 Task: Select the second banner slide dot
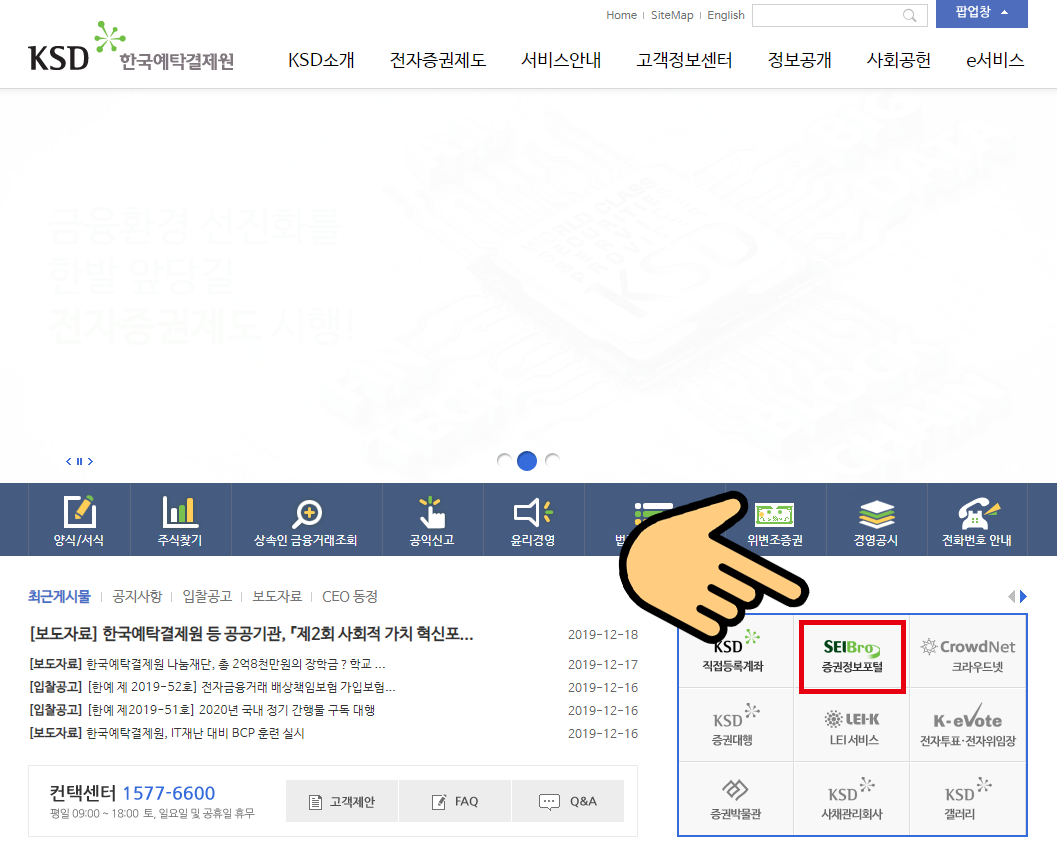pos(527,461)
